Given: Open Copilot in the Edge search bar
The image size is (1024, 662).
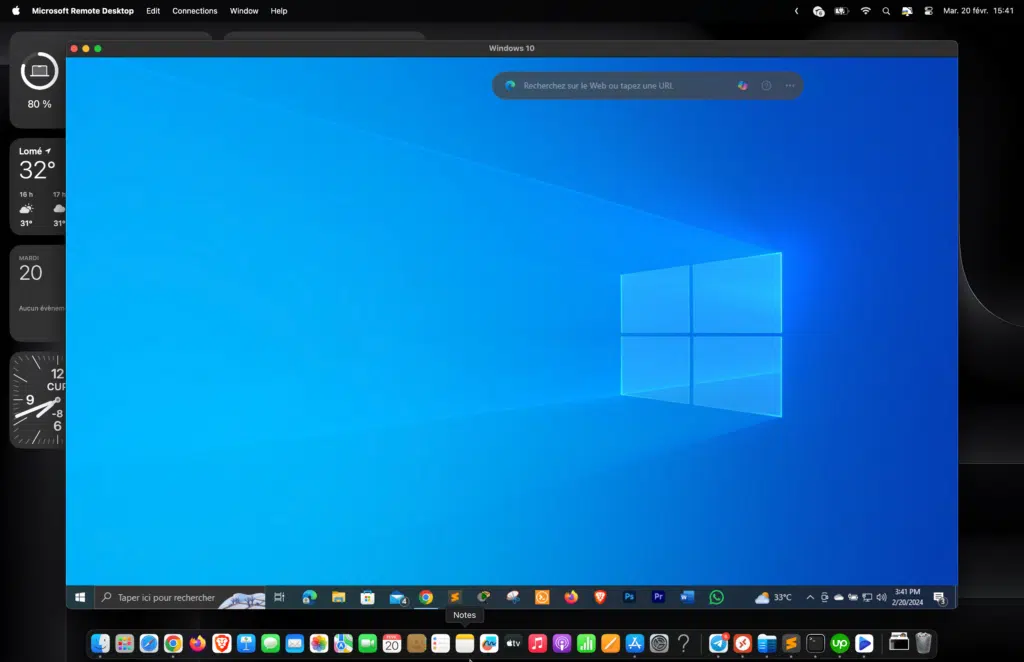Looking at the screenshot, I should pyautogui.click(x=743, y=86).
